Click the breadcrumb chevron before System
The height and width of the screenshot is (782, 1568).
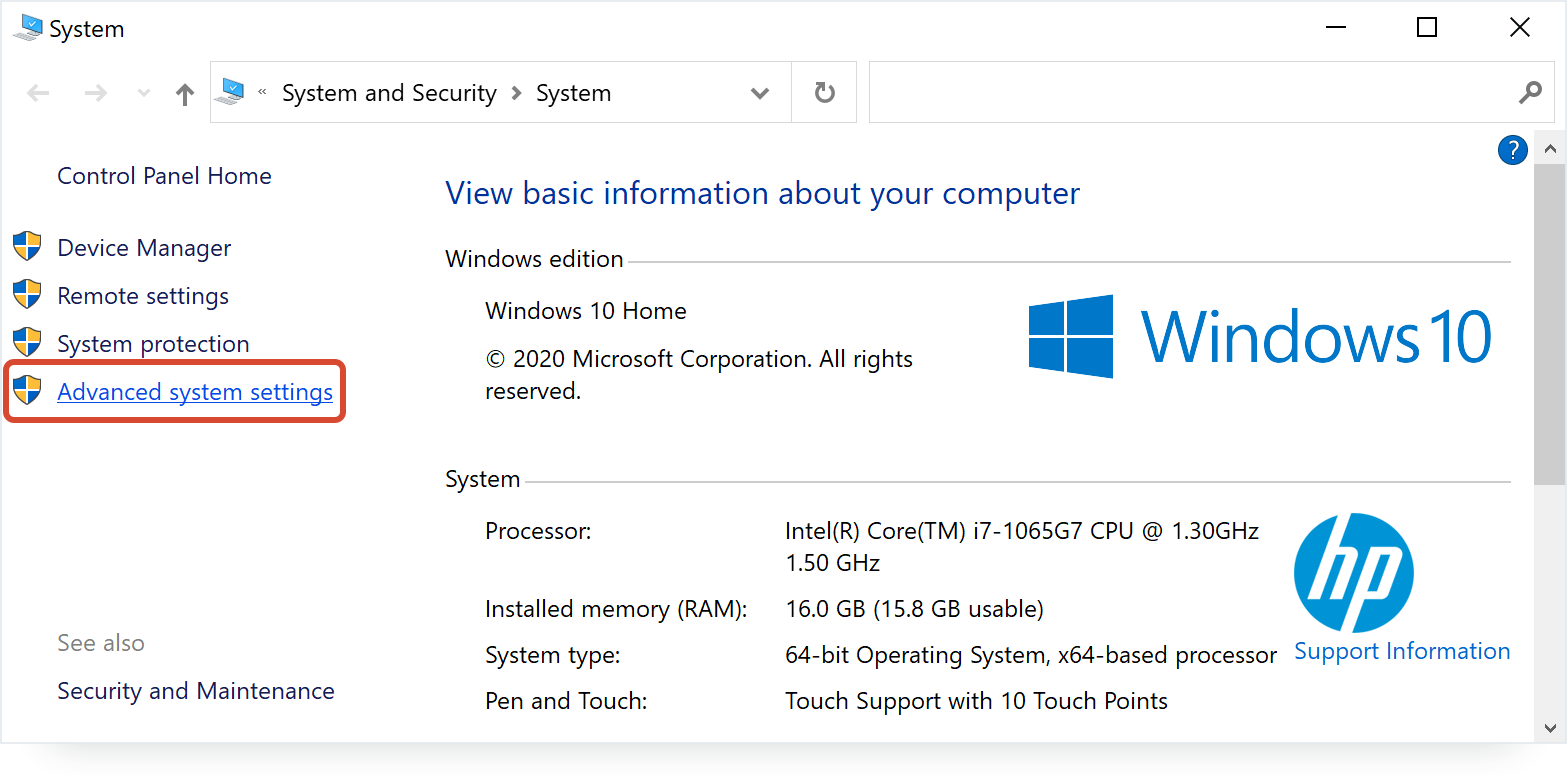[517, 93]
